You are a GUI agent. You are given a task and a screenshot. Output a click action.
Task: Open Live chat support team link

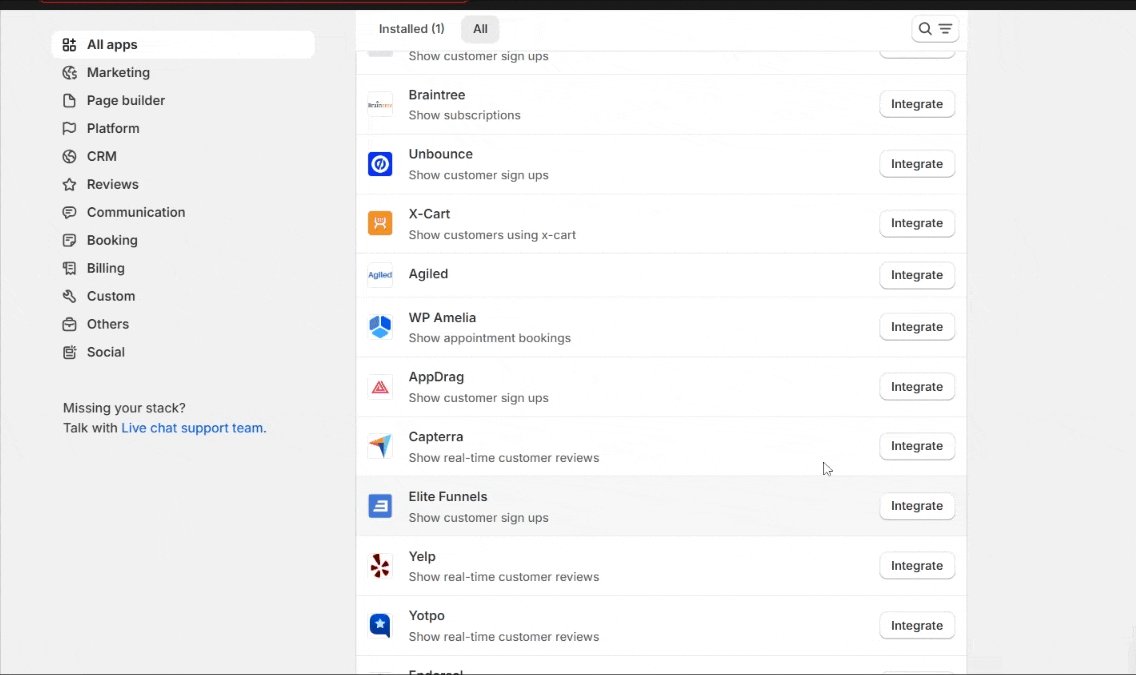(x=193, y=428)
